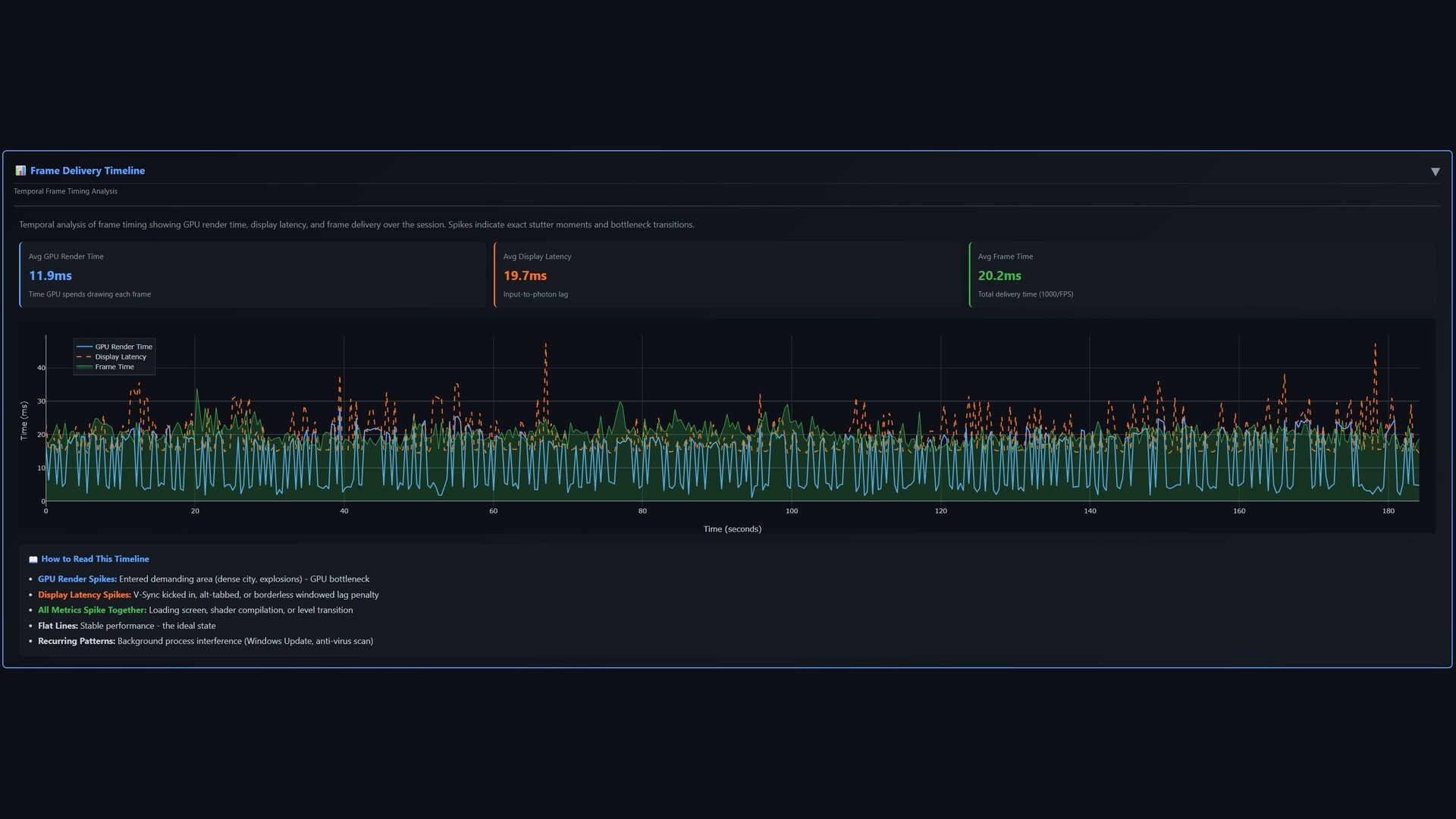Click the 'How to Read This Timeline' heading
The image size is (1456, 819).
95,559
